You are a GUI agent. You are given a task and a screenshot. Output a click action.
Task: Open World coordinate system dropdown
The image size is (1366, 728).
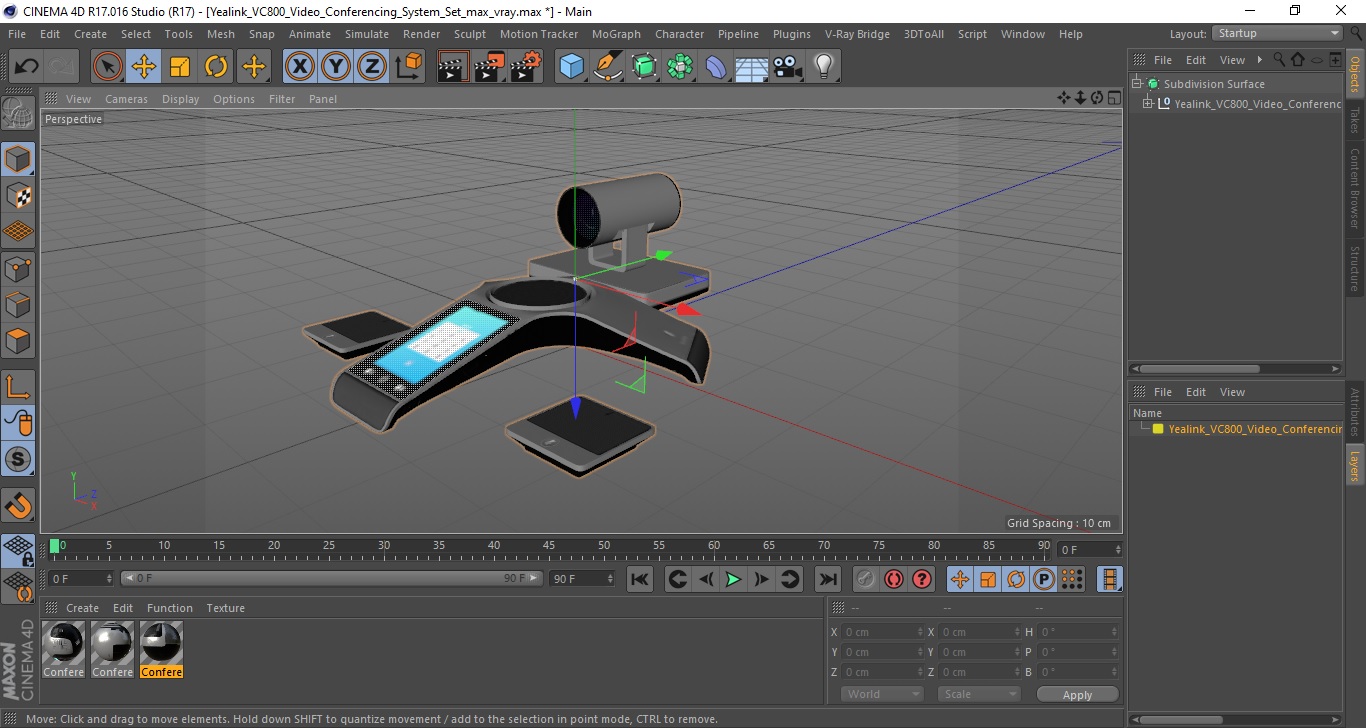pyautogui.click(x=882, y=694)
